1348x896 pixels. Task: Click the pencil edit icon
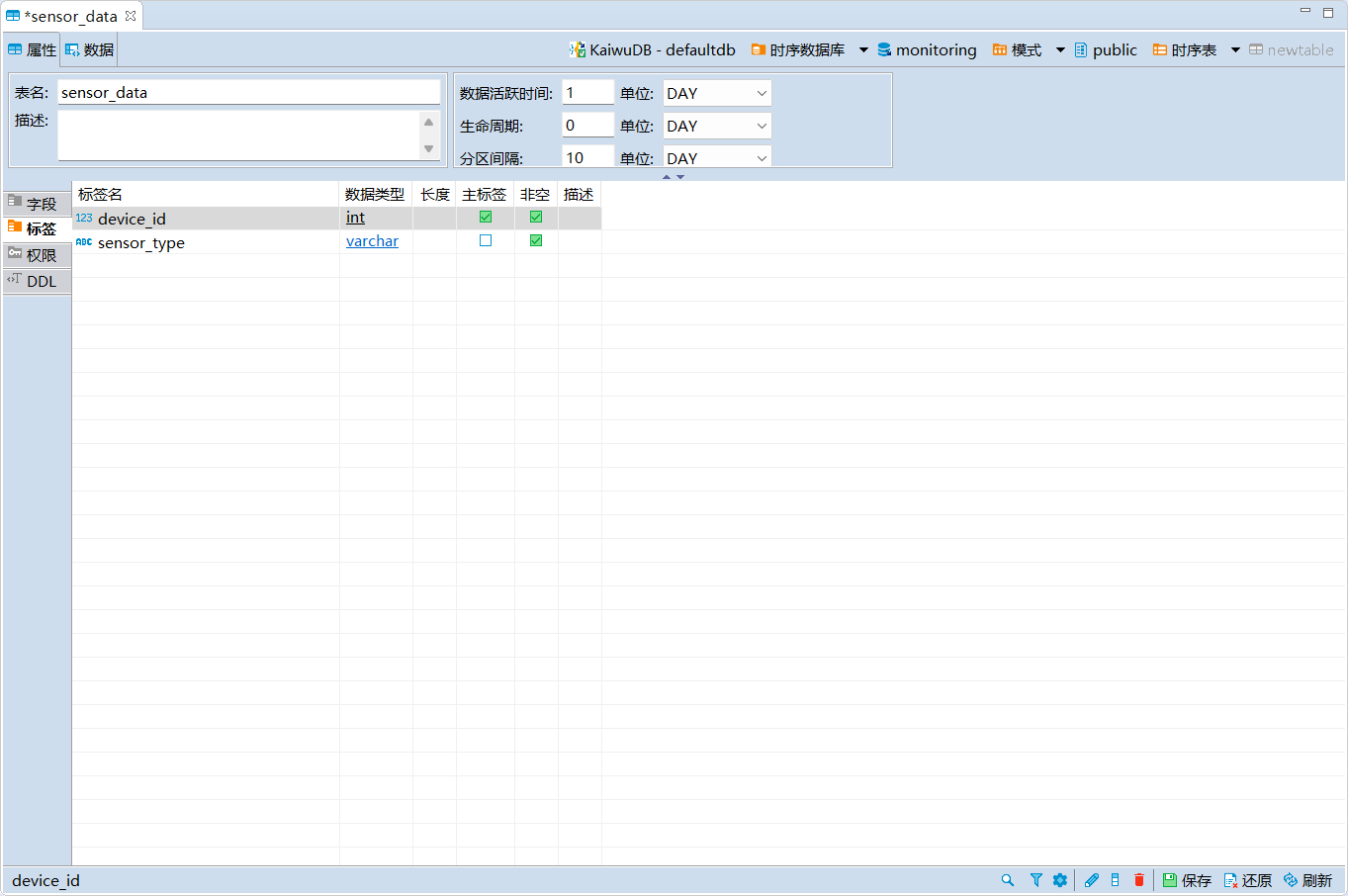1092,880
